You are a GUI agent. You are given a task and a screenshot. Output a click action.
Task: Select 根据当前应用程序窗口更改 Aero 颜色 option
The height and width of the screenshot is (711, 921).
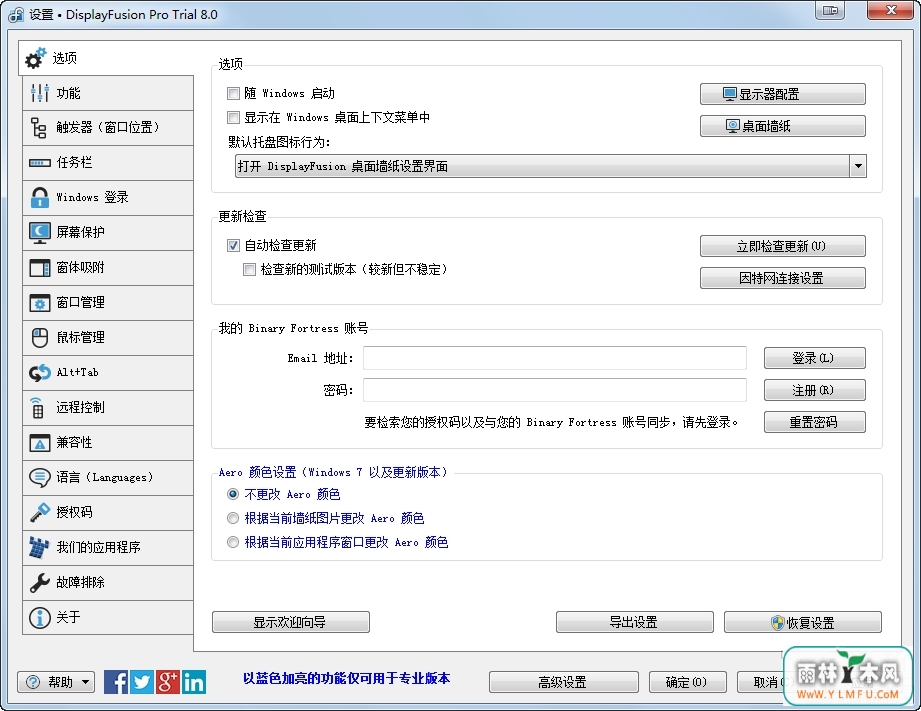[x=233, y=542]
